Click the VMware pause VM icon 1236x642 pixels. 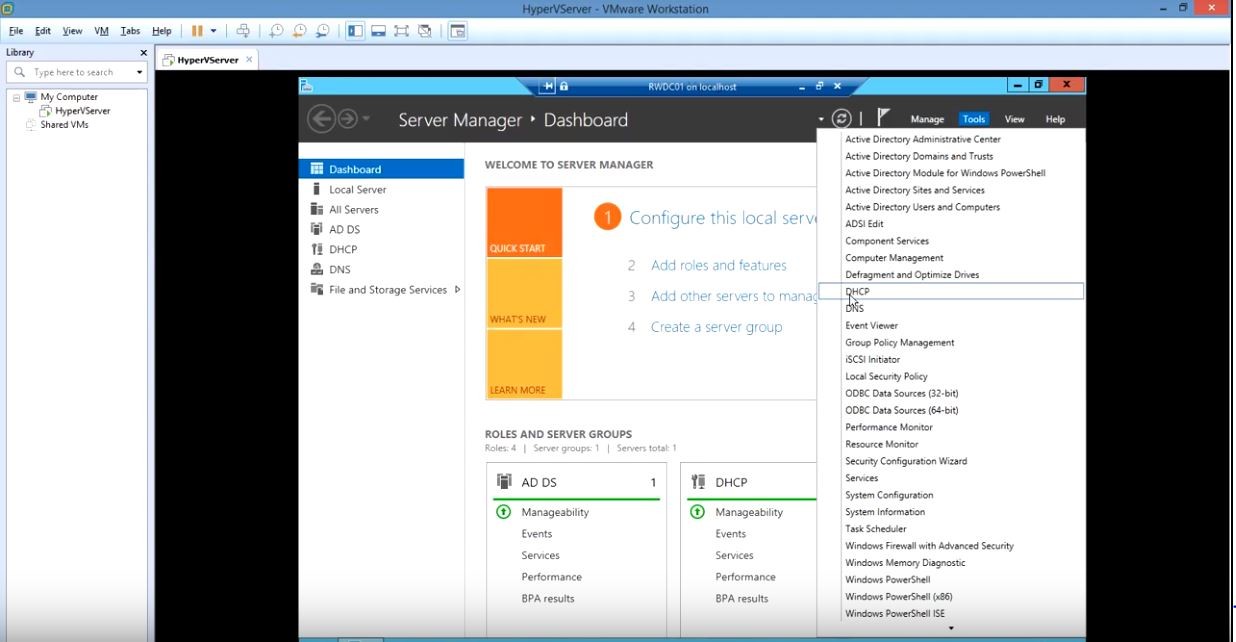[197, 31]
